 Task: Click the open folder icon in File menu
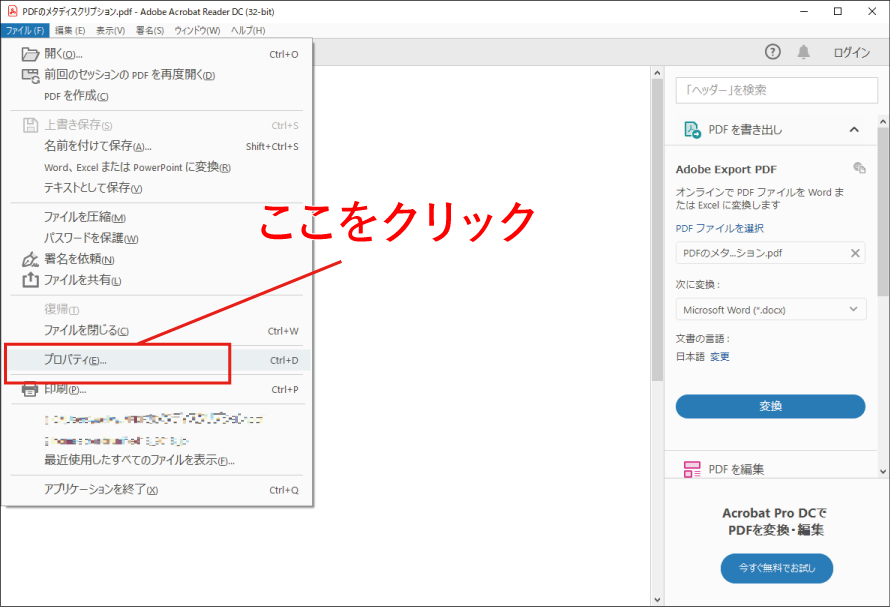[30, 54]
